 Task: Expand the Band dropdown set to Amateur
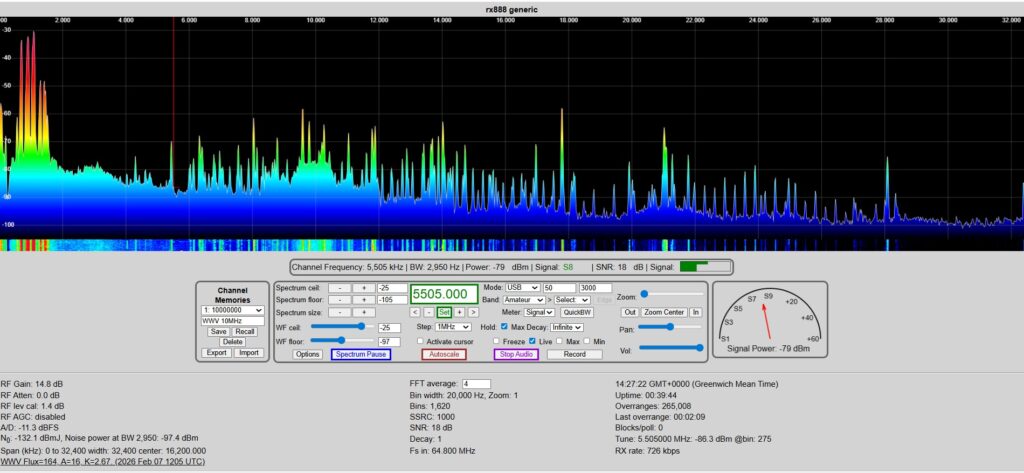[525, 299]
